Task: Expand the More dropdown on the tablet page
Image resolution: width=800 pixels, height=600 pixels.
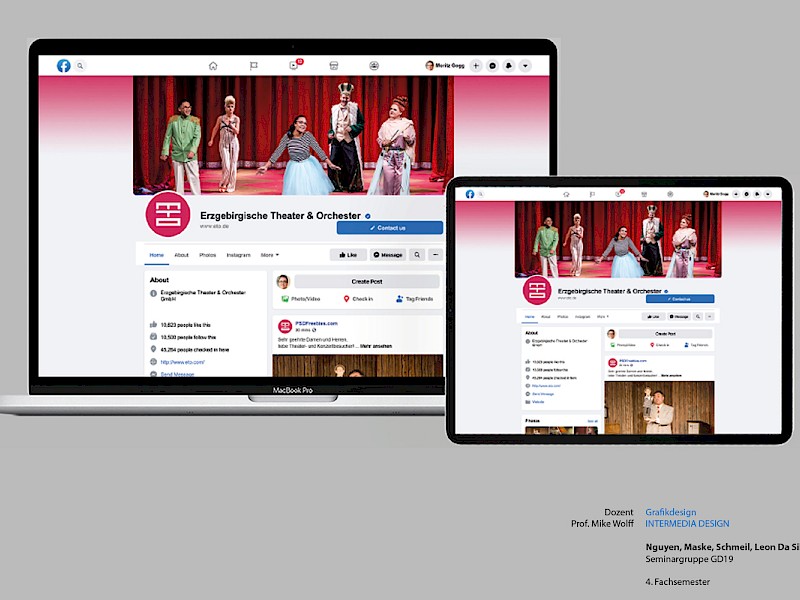Action: pyautogui.click(x=603, y=316)
